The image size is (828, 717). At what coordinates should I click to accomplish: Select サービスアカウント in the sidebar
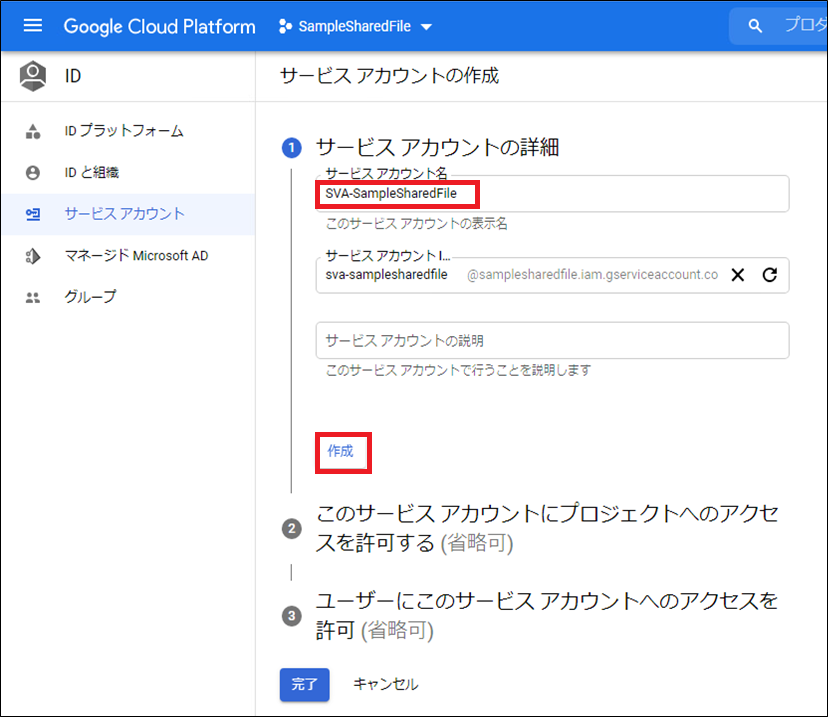tap(128, 214)
